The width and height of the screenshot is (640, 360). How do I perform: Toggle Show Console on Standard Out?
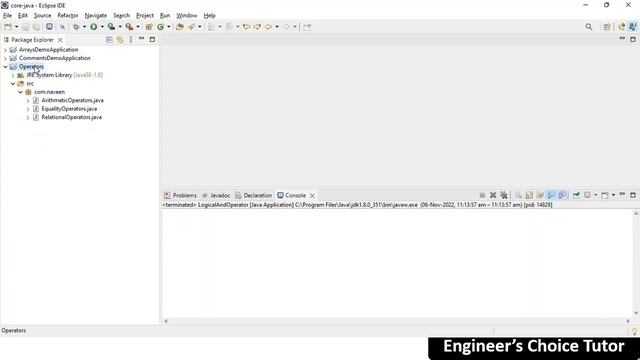click(551, 195)
